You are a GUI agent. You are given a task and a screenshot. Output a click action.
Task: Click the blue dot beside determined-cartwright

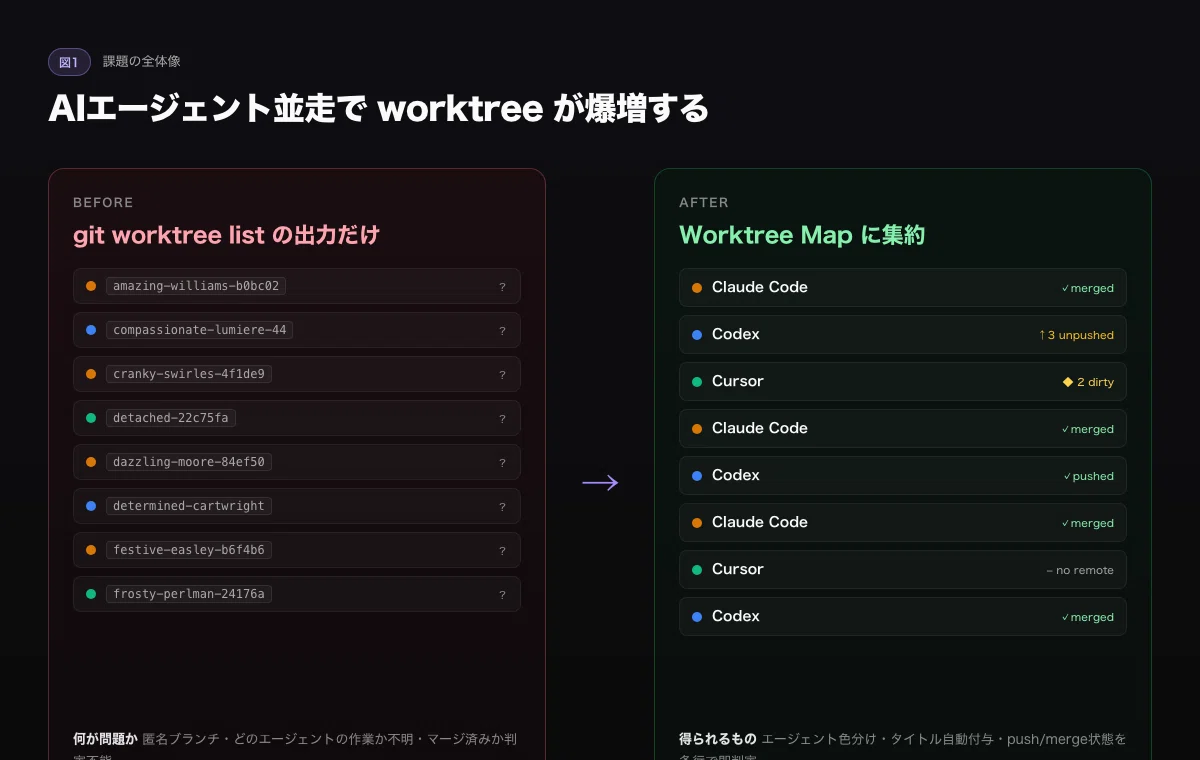(x=91, y=506)
